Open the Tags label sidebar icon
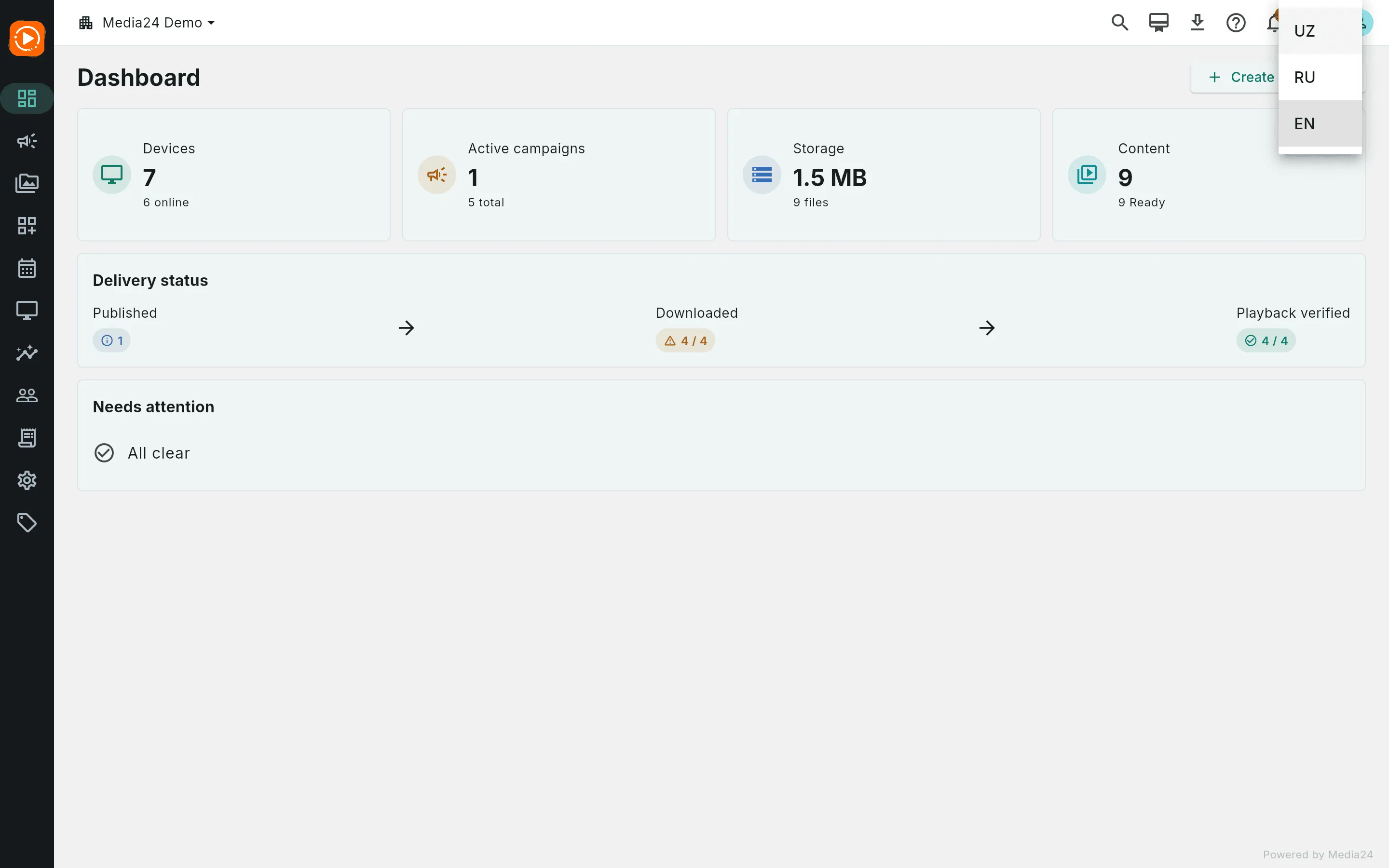Screen dimensions: 1389x868 27,522
